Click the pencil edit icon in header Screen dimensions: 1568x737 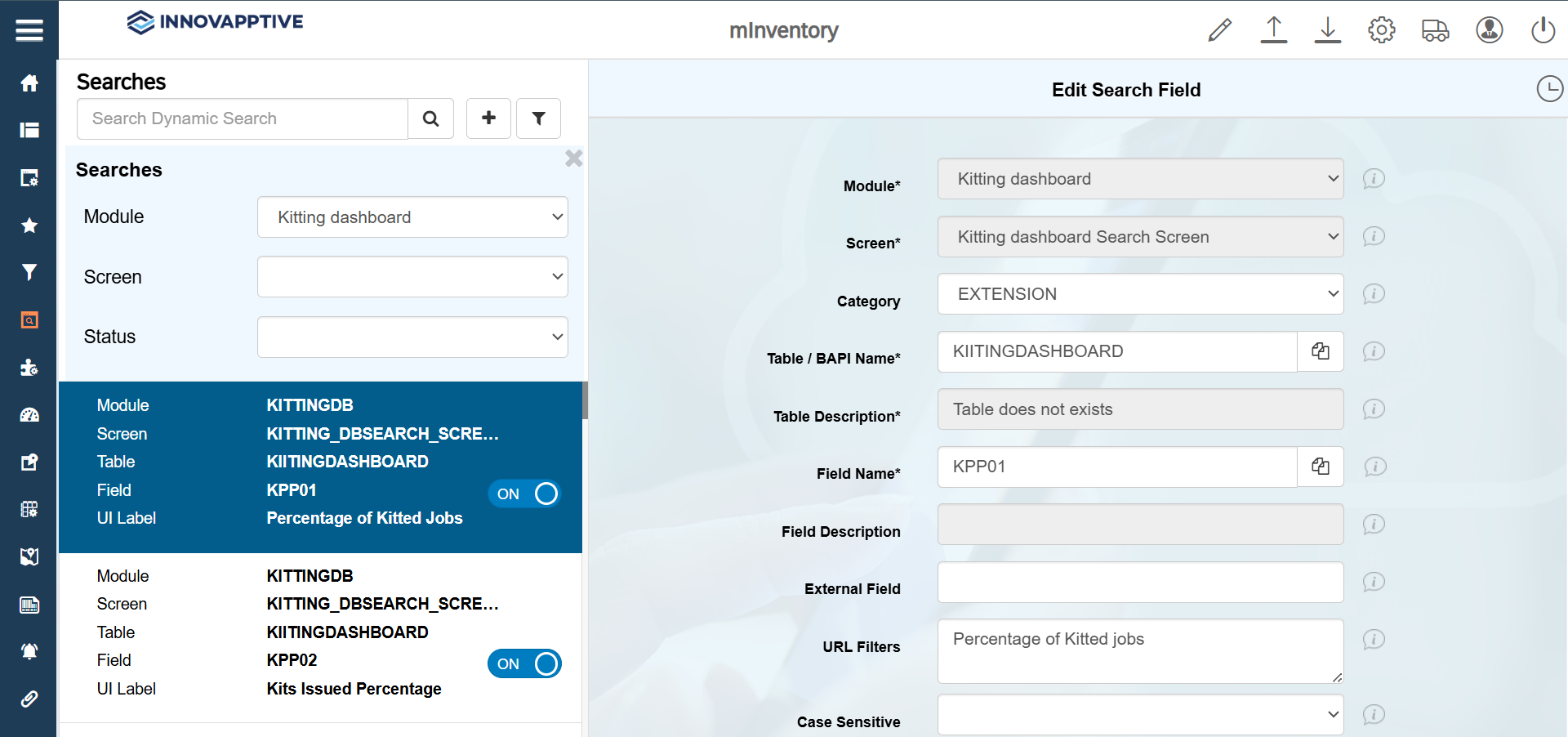1219,30
